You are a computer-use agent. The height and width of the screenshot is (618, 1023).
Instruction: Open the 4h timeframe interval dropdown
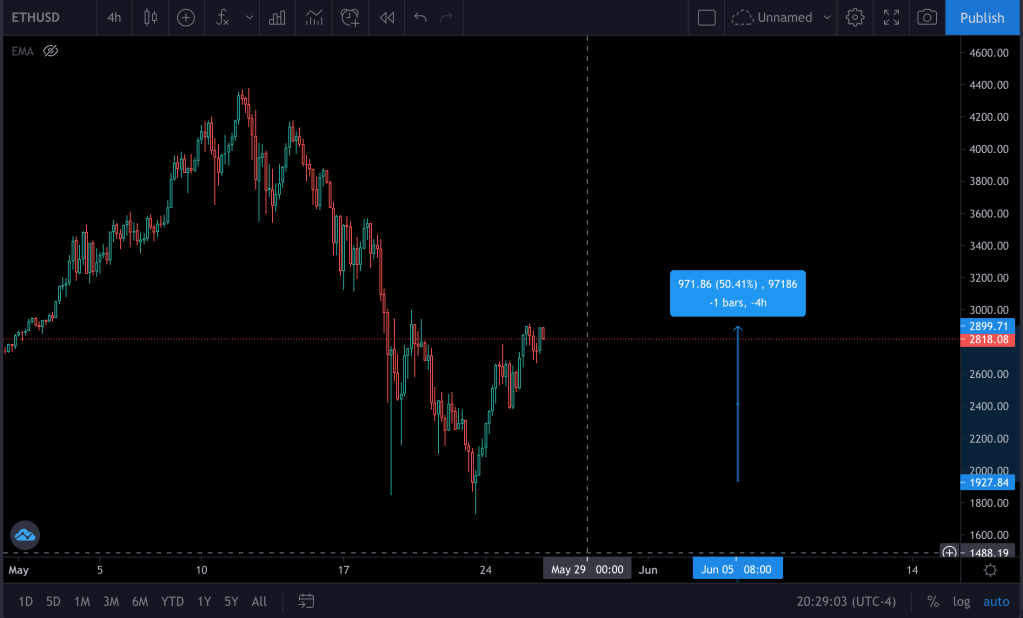coord(114,17)
